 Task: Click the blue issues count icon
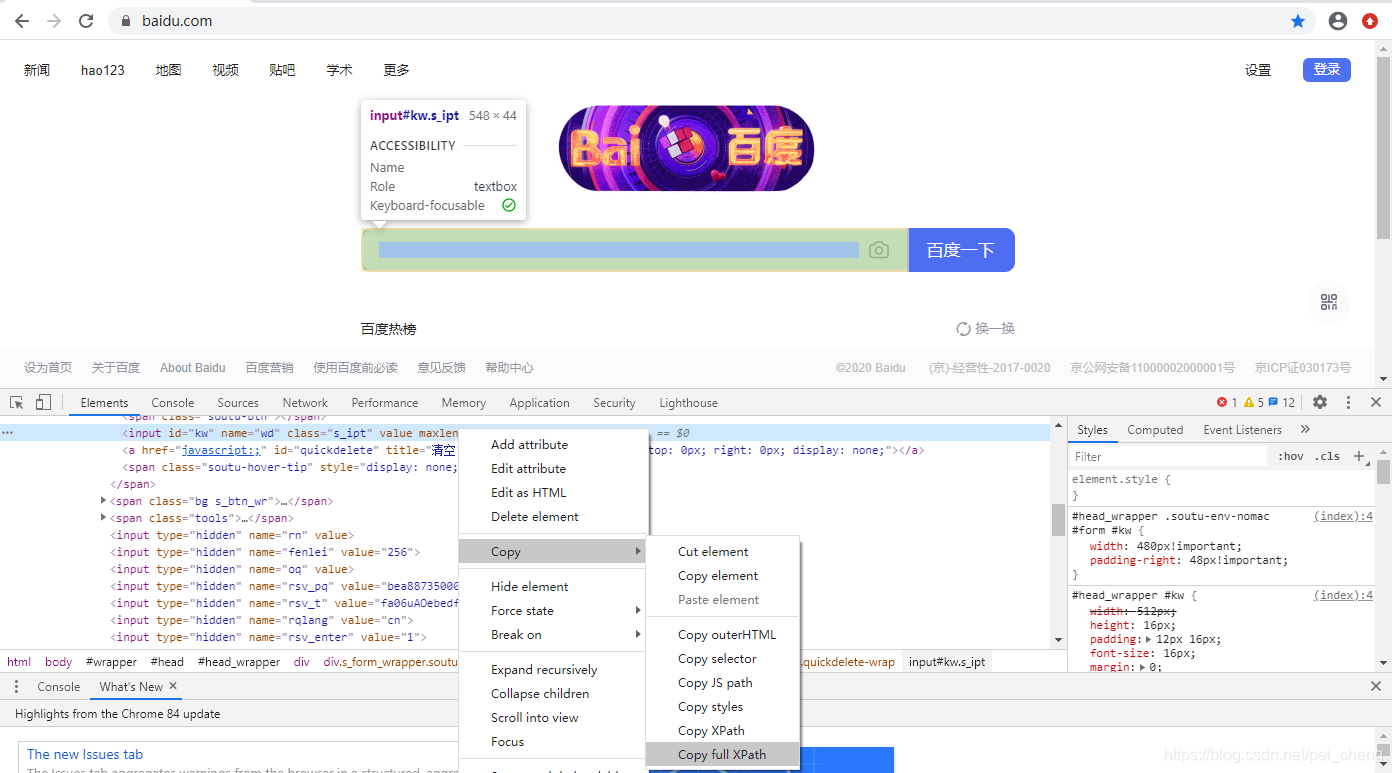tap(1273, 402)
